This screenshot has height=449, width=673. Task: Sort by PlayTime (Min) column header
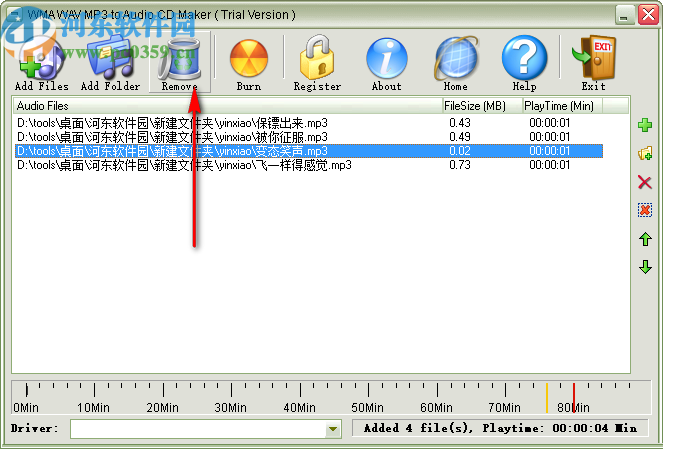(x=562, y=106)
